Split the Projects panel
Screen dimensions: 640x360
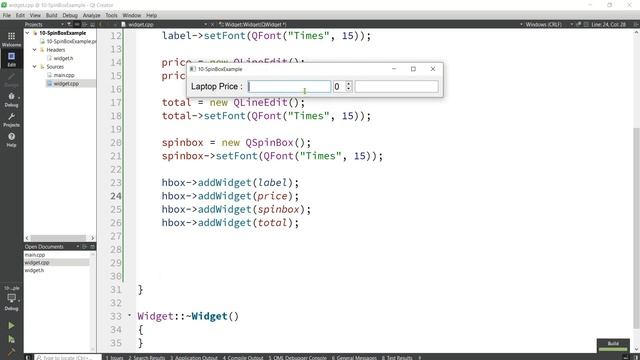pos(84,24)
